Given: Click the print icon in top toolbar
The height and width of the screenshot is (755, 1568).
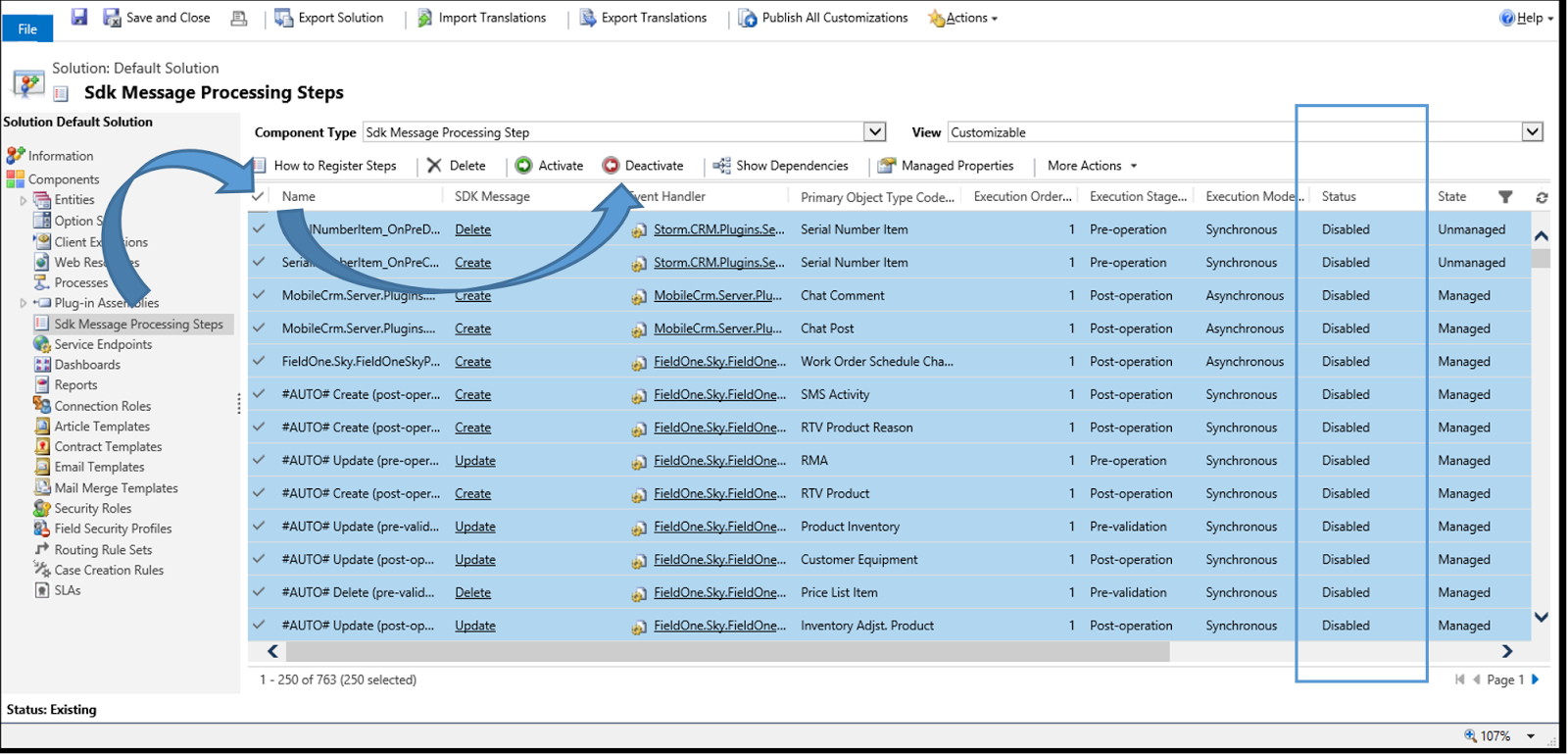Looking at the screenshot, I should point(238,18).
